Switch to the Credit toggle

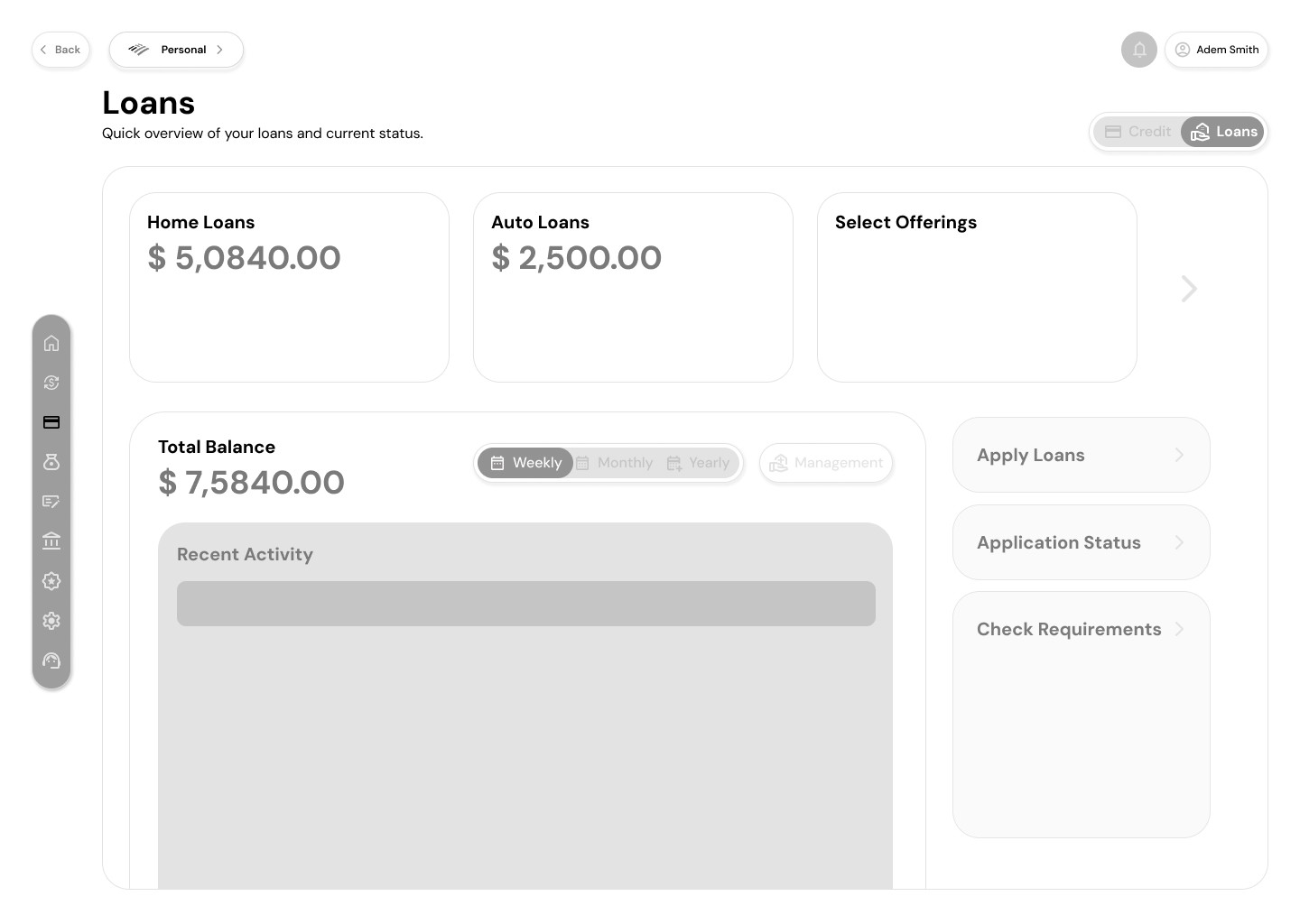tap(1137, 132)
